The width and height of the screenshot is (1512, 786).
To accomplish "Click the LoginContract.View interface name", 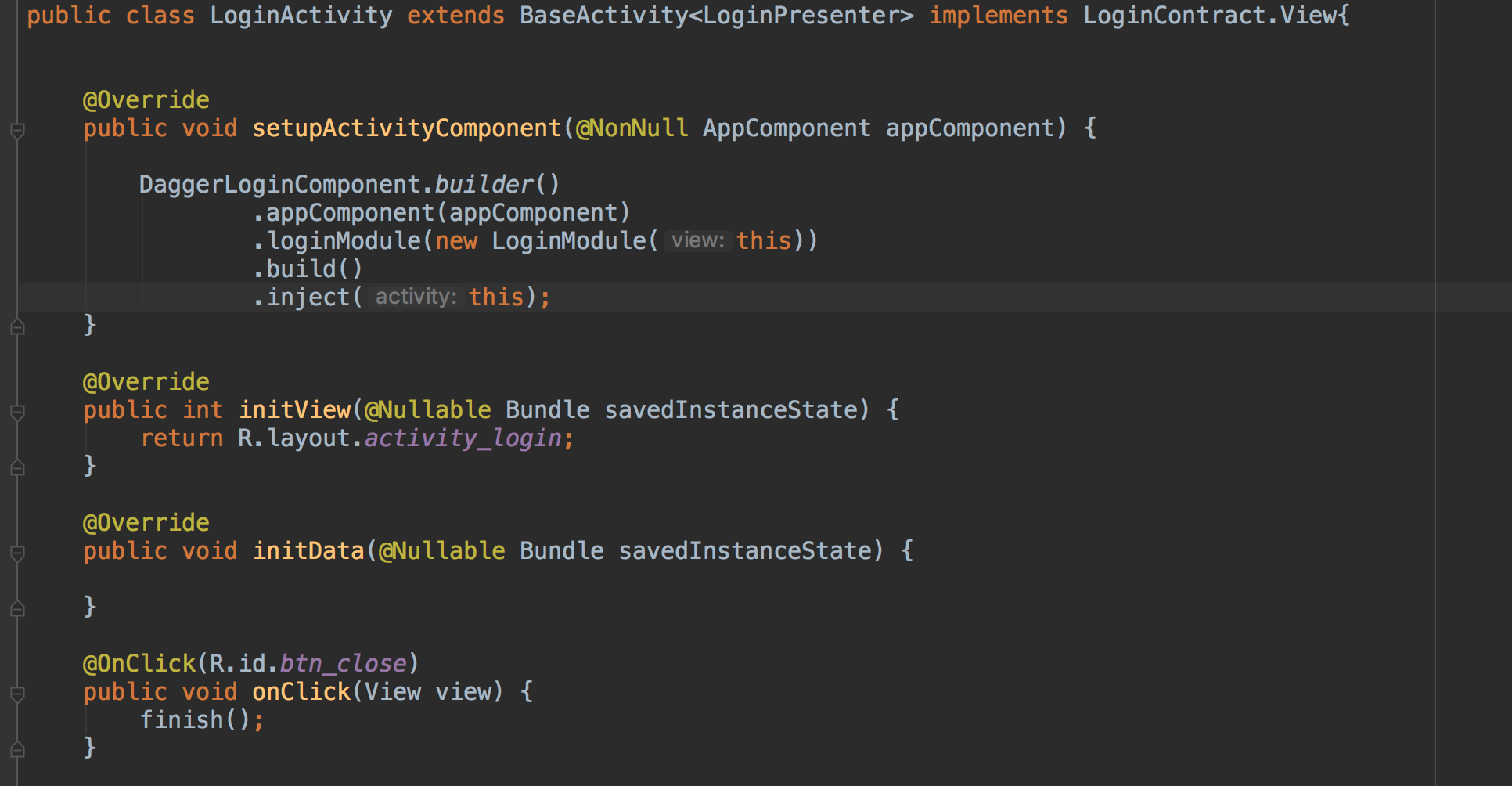I will pos(1211,15).
